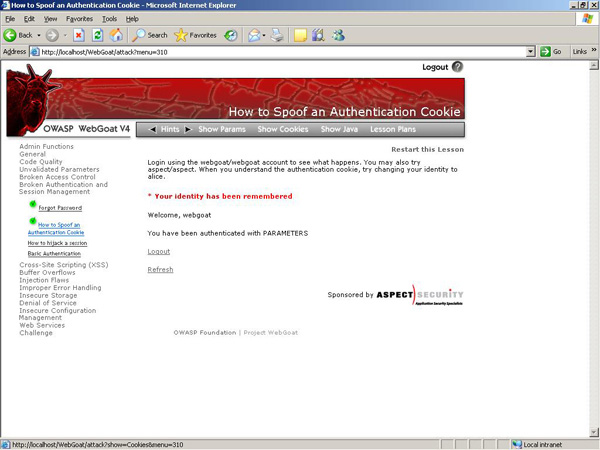Screen dimensions: 600x450
Task: Expand Improper Error Handling category
Action: 60,288
